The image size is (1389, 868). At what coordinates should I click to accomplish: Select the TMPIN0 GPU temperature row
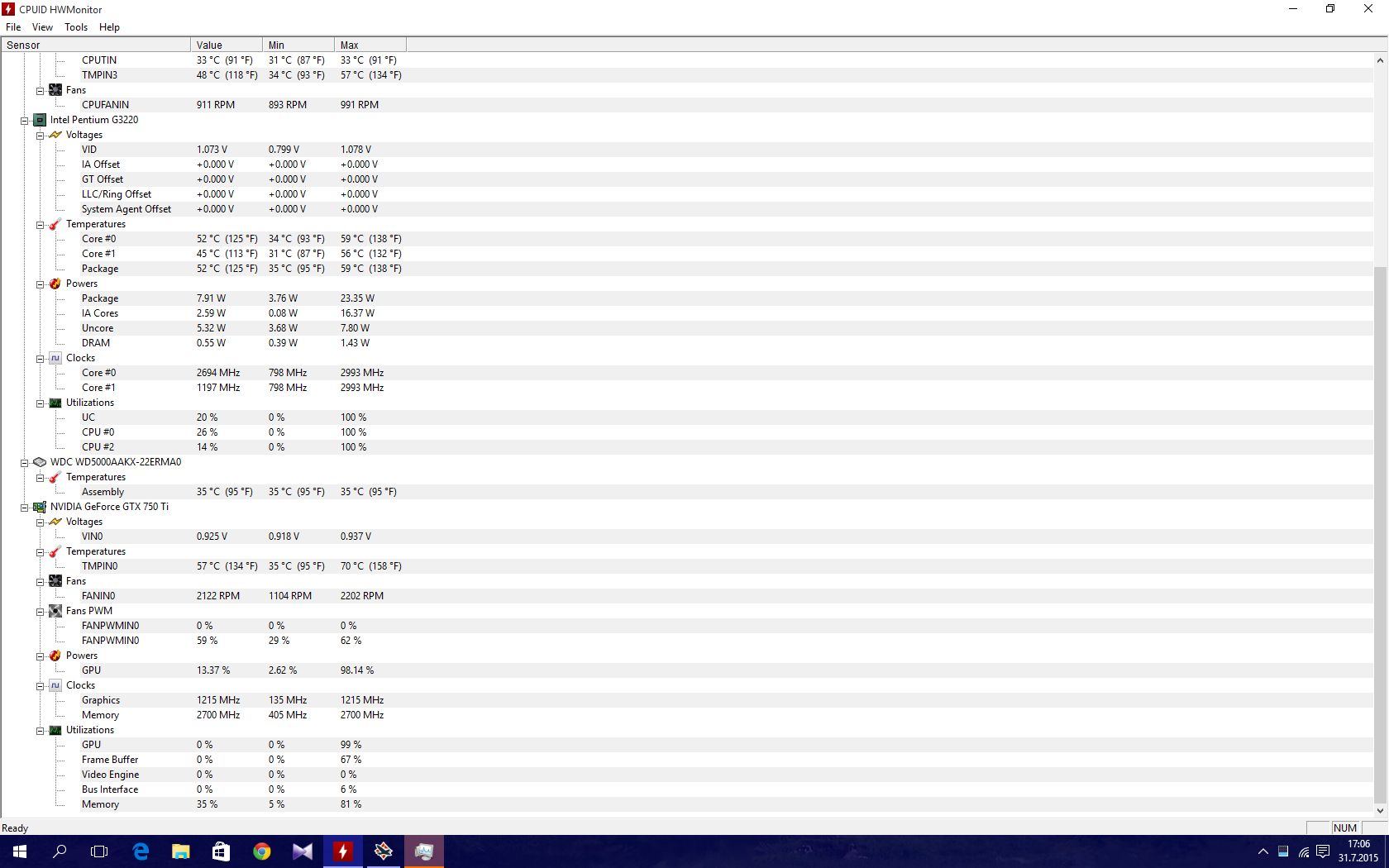tap(686, 566)
